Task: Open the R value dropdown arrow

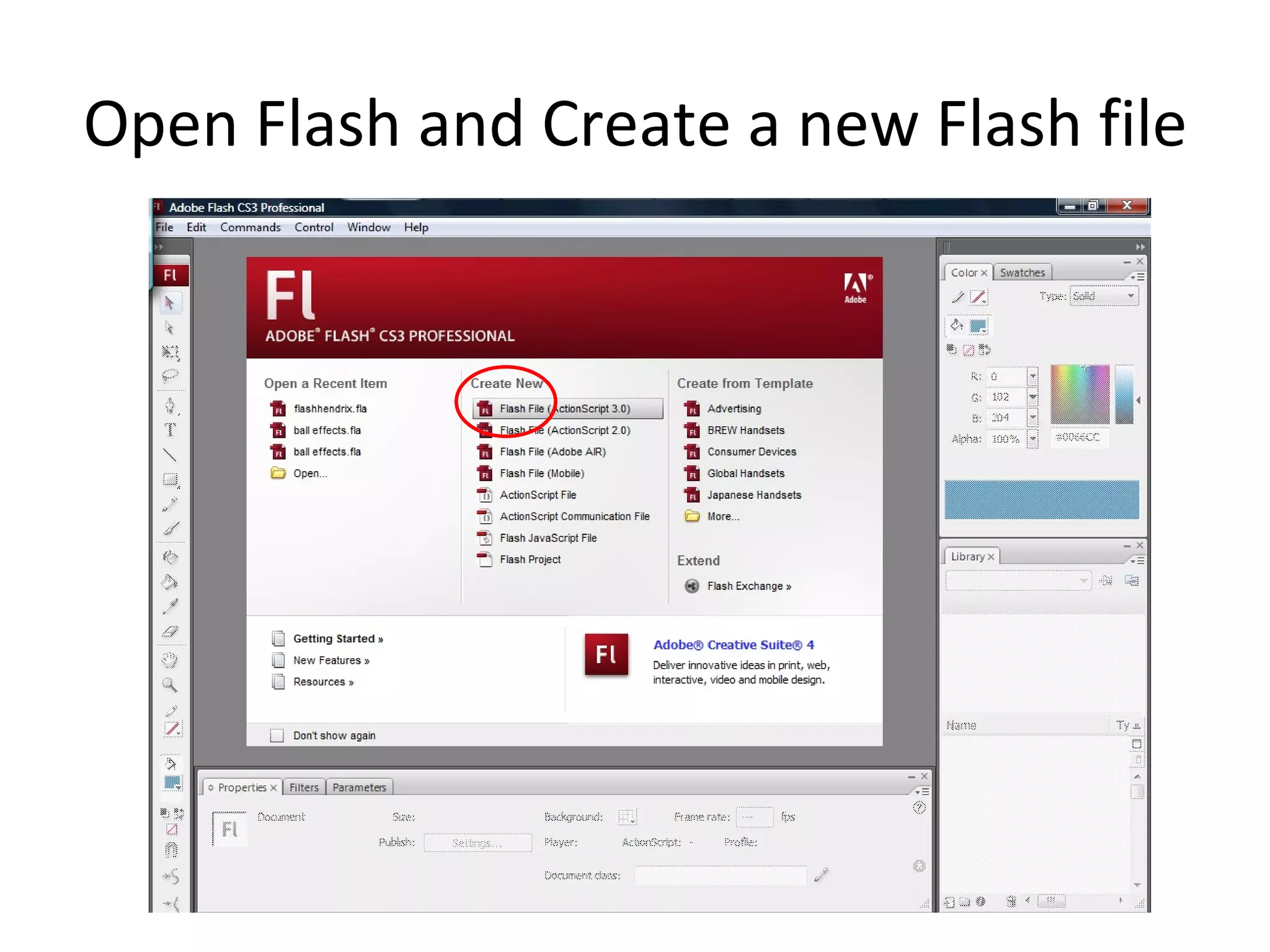Action: [x=1032, y=376]
